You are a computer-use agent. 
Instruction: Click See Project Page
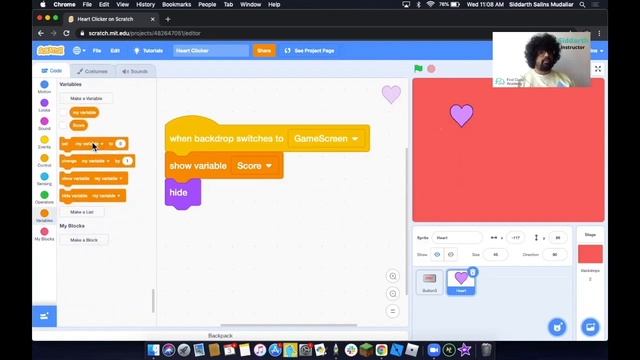pos(309,51)
